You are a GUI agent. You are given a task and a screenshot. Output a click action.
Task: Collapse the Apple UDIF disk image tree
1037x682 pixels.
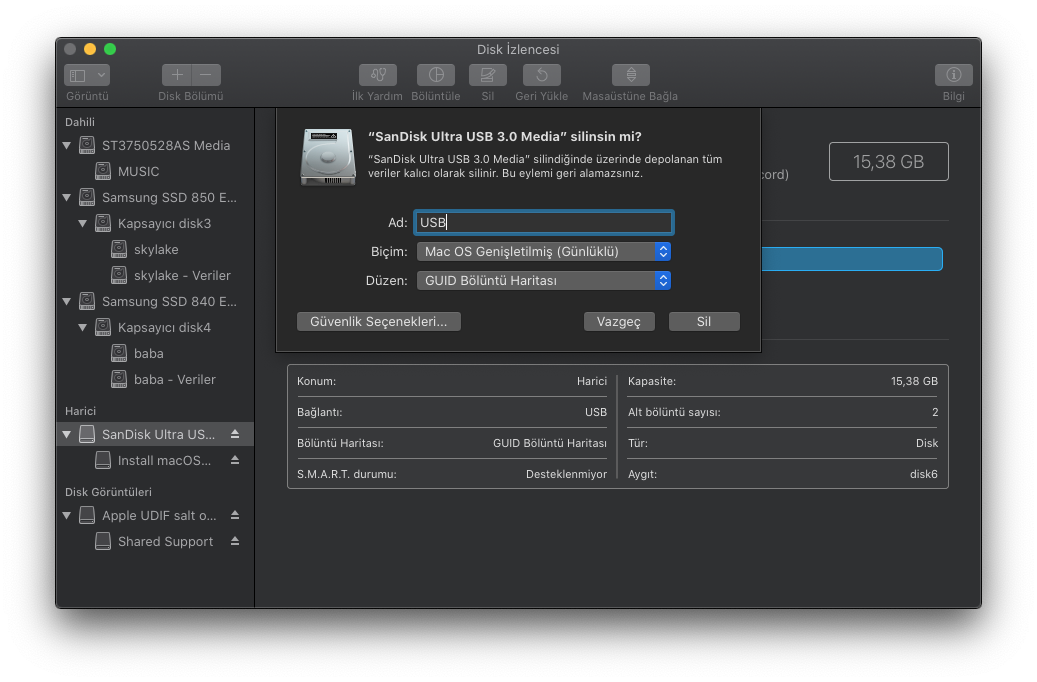click(x=67, y=516)
